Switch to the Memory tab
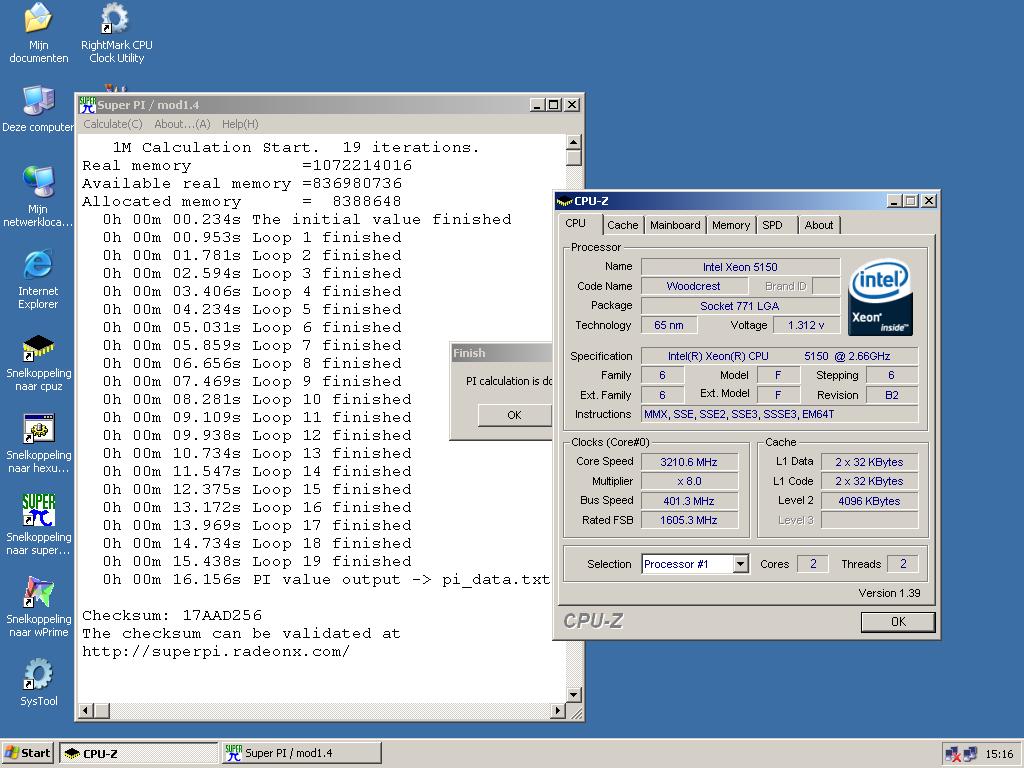Viewport: 1024px width, 768px height. point(731,225)
